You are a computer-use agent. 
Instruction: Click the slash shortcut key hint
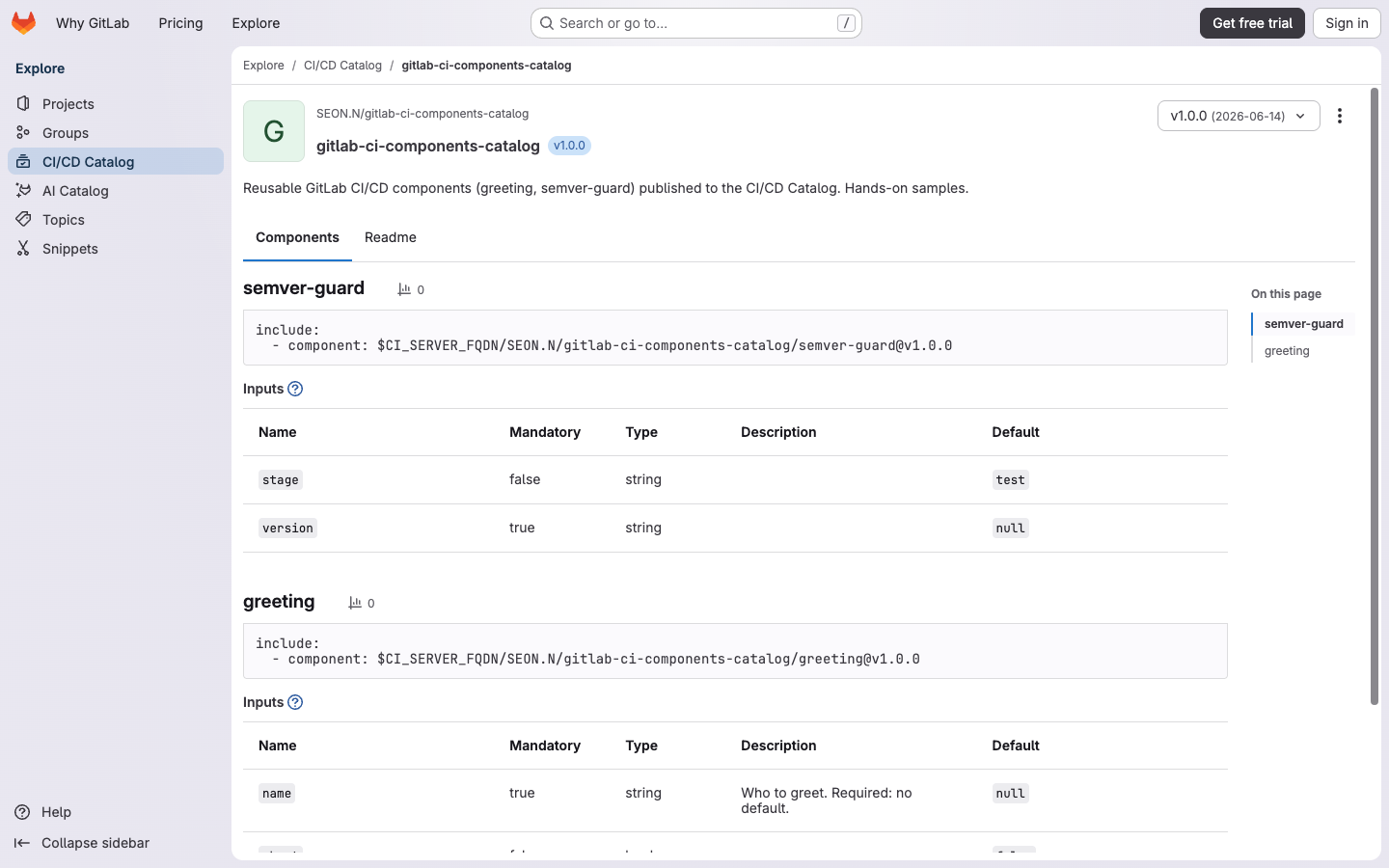tap(846, 23)
